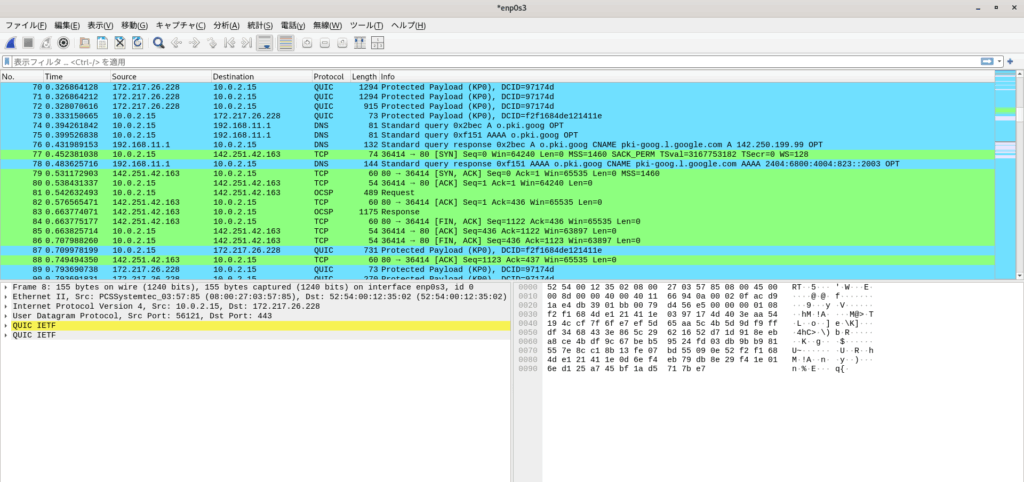Find a packet with magnifier icon

click(x=159, y=42)
